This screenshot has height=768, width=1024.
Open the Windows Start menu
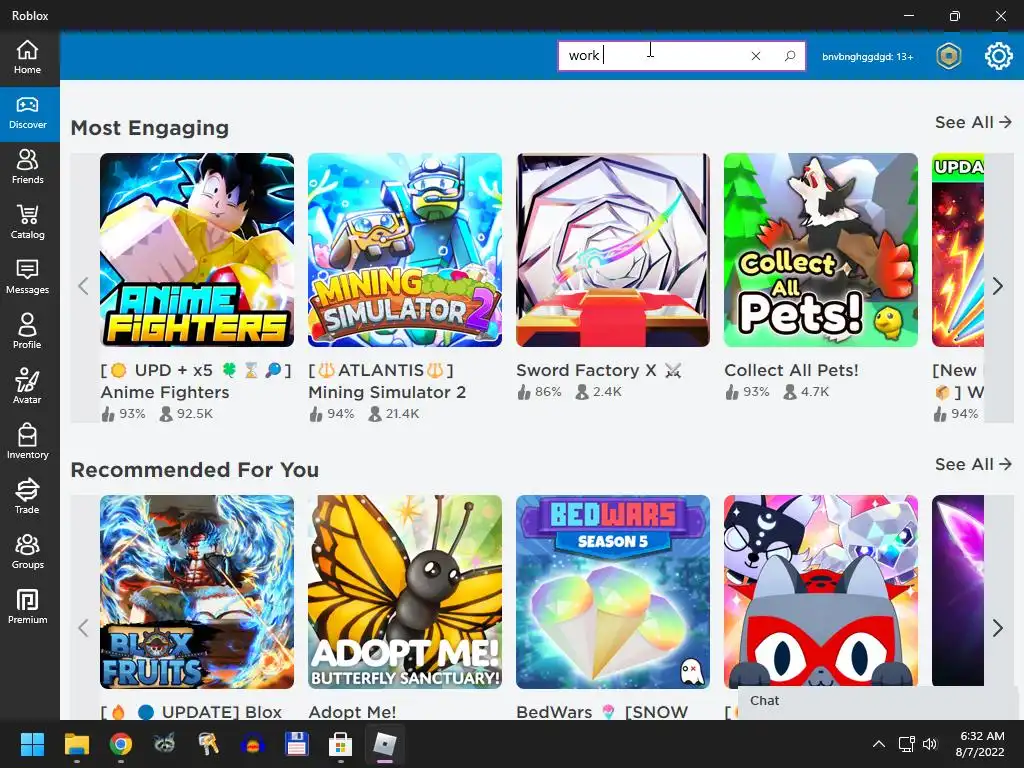[32, 744]
